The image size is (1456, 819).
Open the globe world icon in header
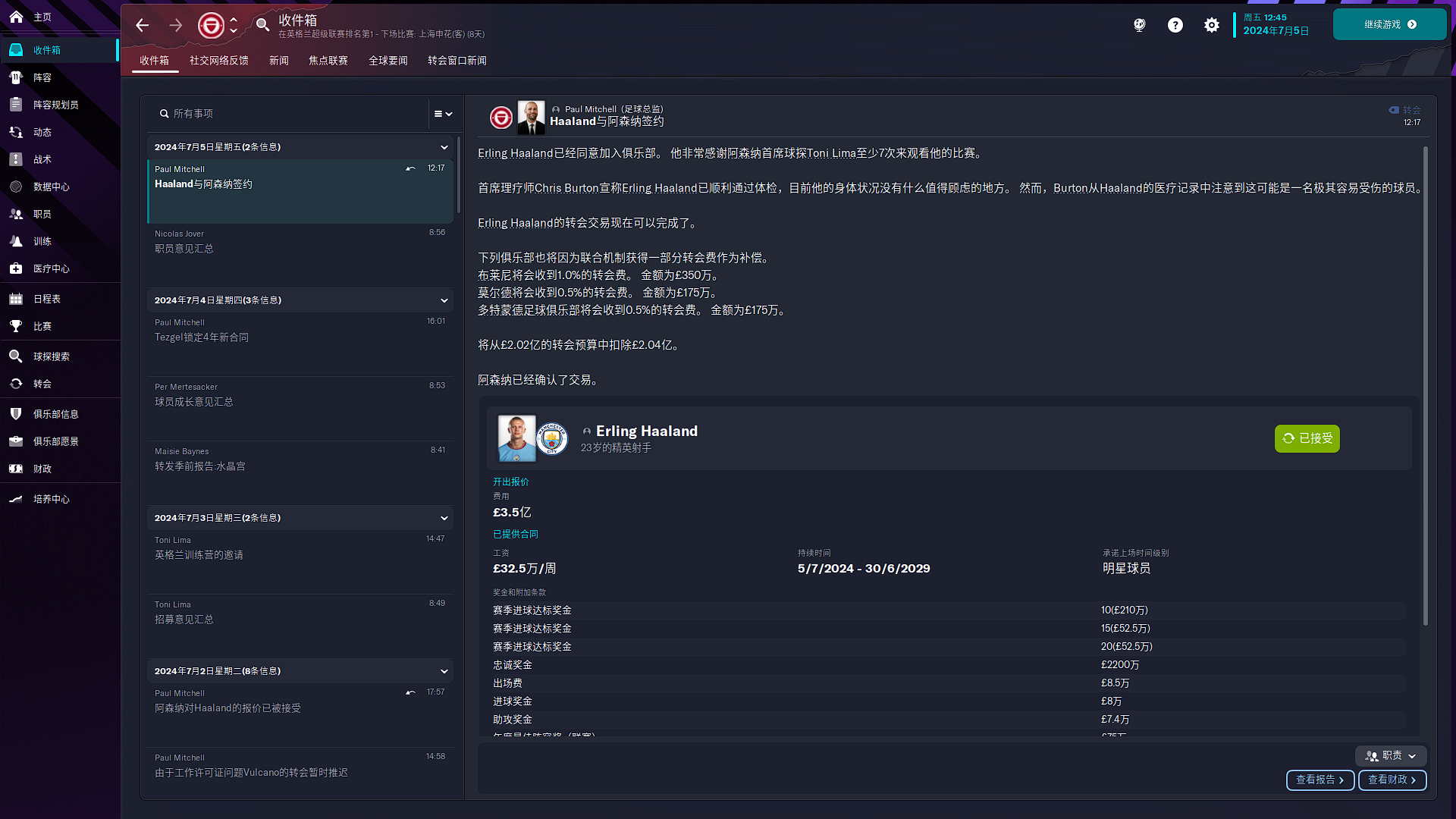point(1139,25)
